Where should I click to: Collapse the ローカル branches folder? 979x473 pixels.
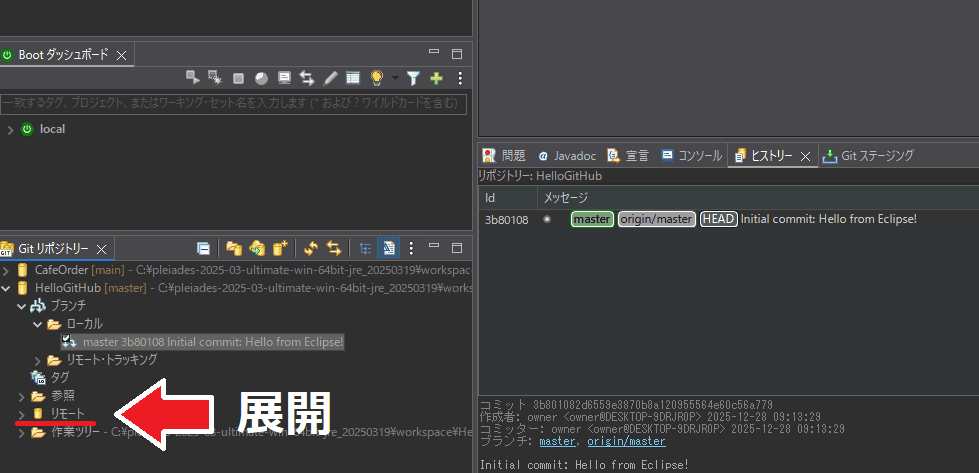pos(38,324)
